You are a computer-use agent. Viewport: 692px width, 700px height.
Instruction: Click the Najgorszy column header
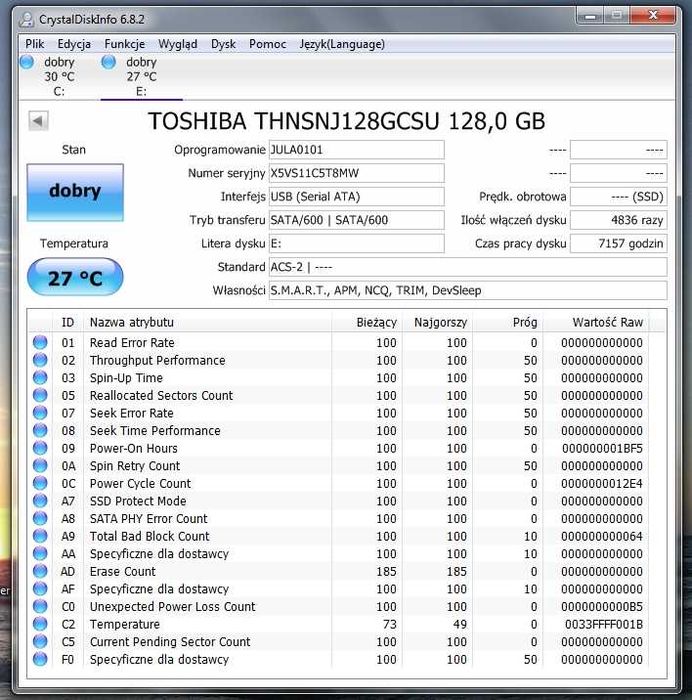[x=438, y=322]
